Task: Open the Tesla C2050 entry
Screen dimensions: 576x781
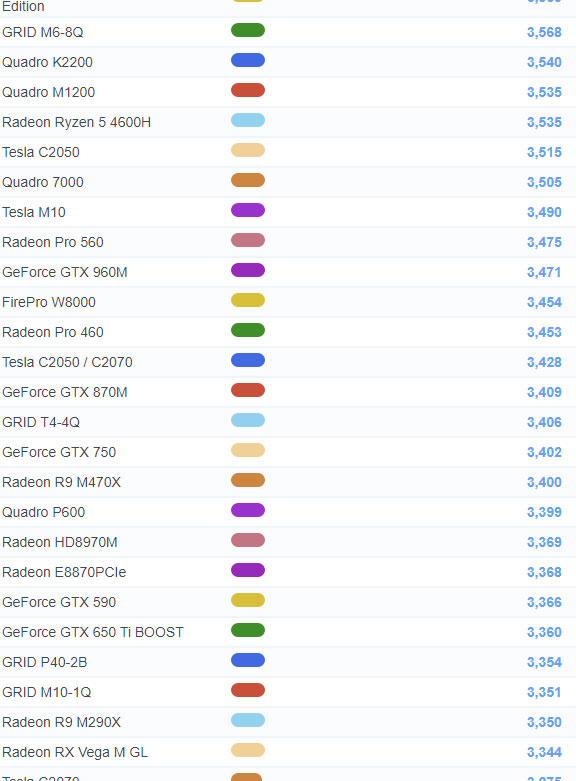Action: (x=41, y=152)
